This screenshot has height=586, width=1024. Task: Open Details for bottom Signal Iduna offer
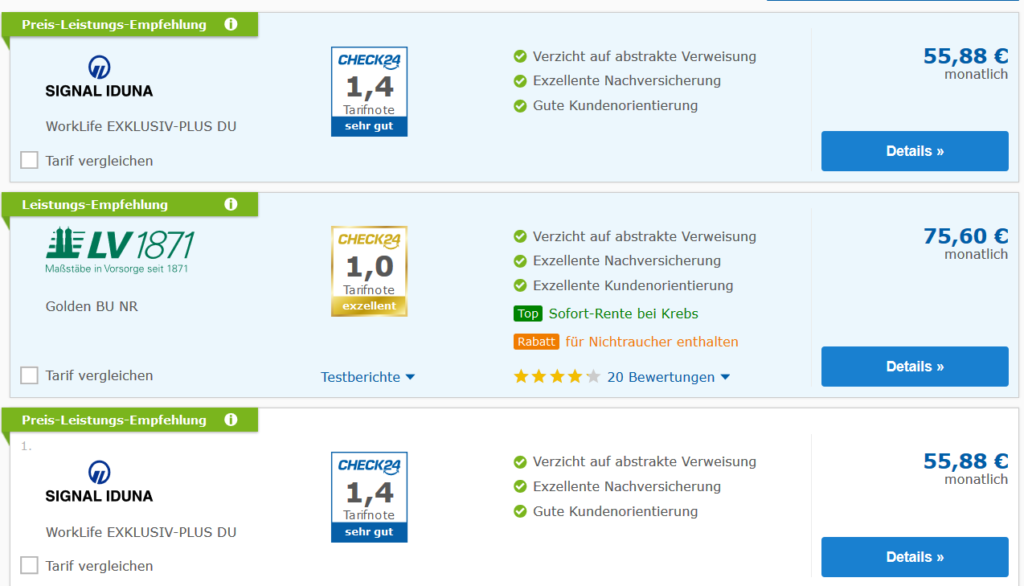914,557
